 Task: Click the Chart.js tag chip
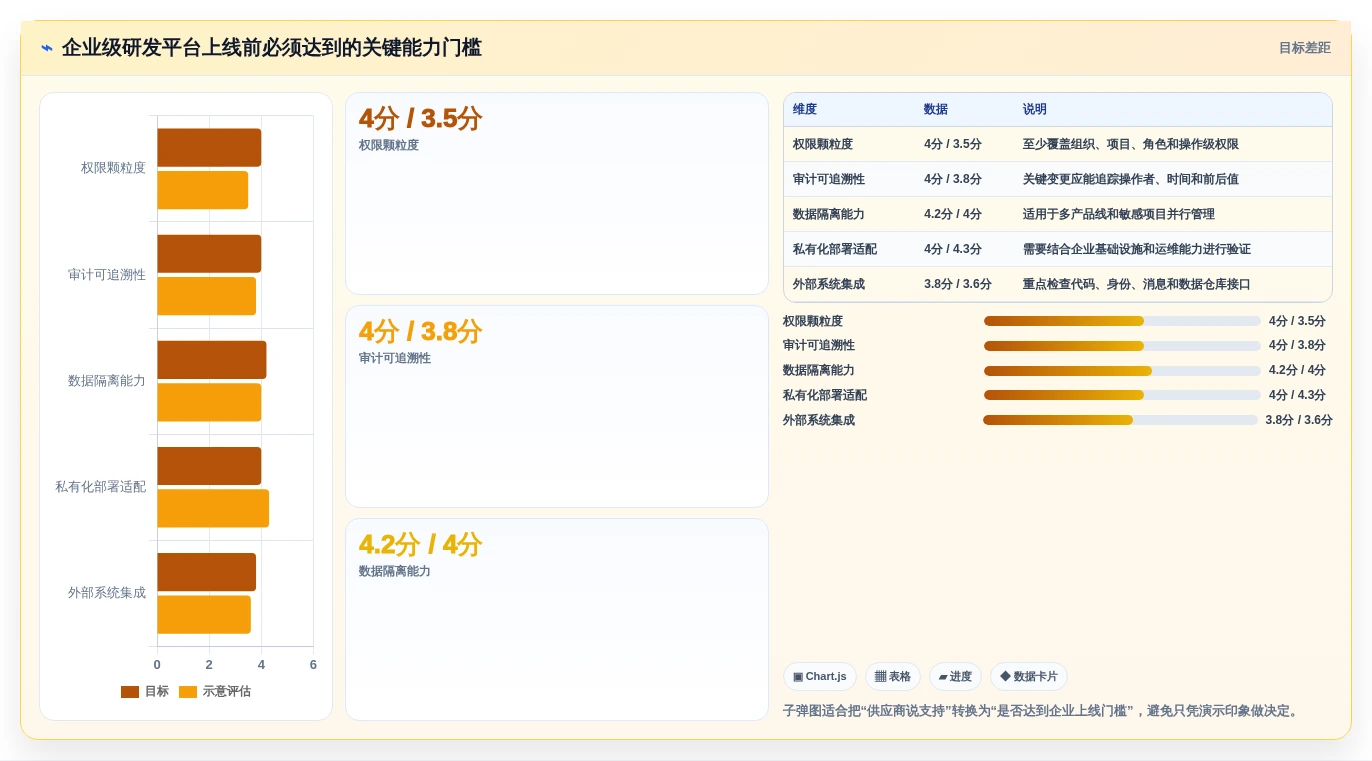820,677
